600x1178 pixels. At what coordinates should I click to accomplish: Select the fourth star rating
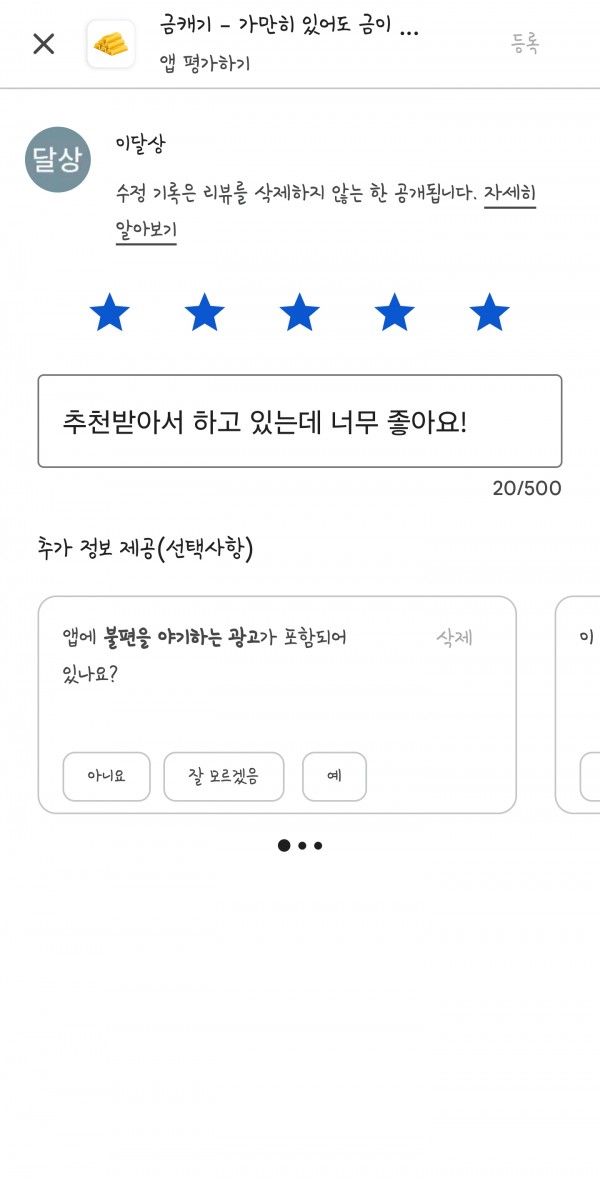[394, 313]
